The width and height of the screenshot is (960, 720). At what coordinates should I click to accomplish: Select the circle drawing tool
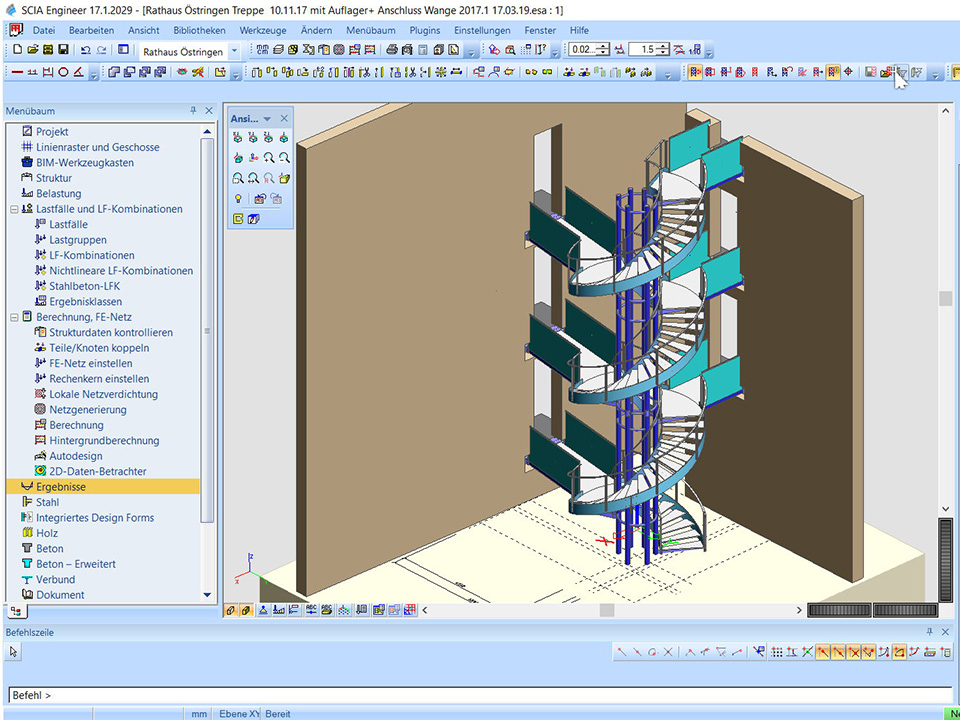64,72
